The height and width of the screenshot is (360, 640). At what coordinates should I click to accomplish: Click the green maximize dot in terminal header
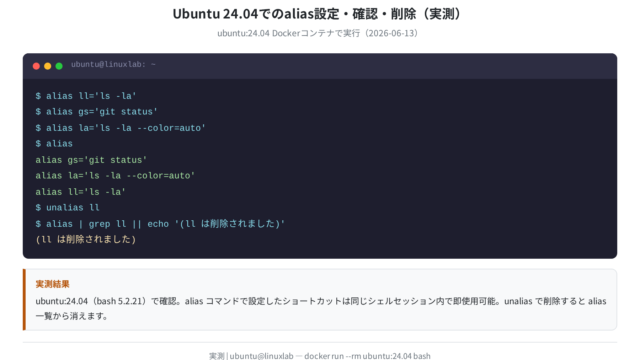coord(59,66)
